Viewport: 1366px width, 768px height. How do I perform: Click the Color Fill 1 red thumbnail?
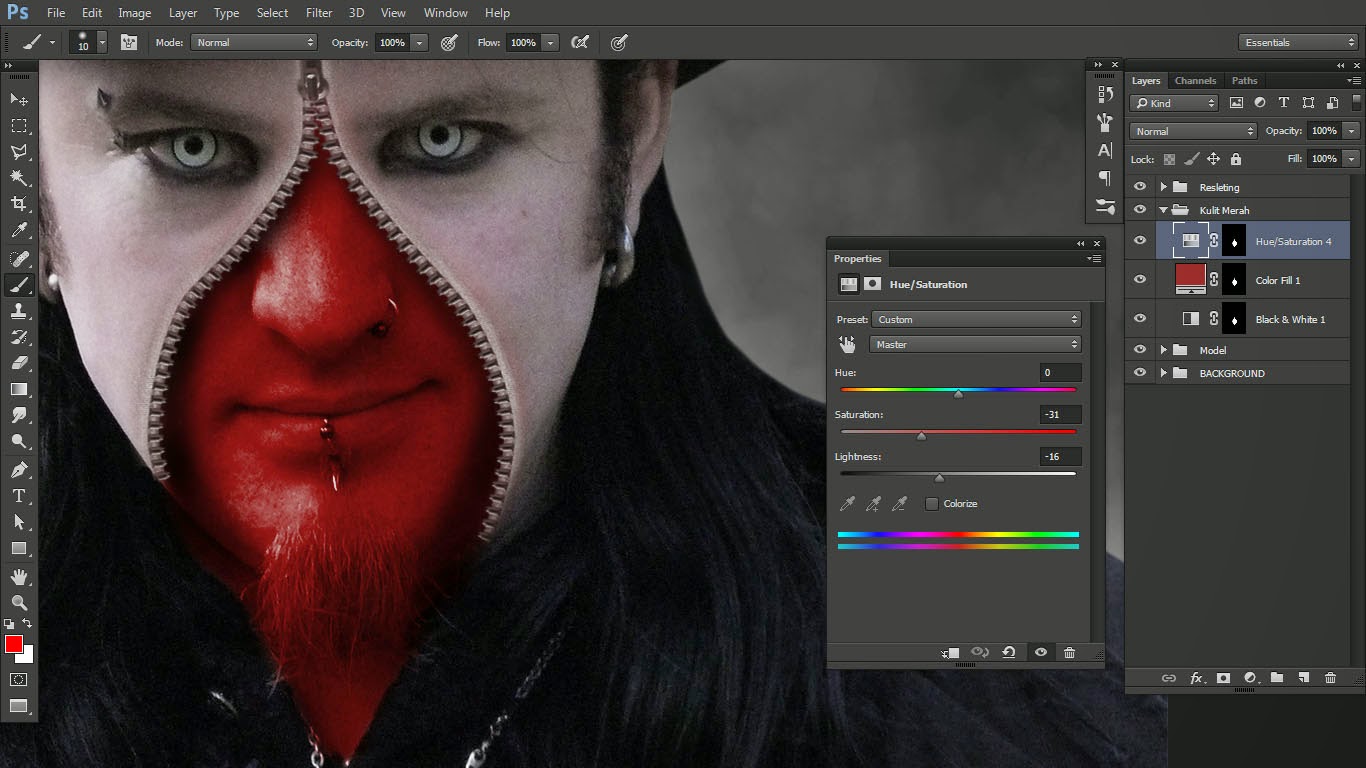pos(1190,280)
